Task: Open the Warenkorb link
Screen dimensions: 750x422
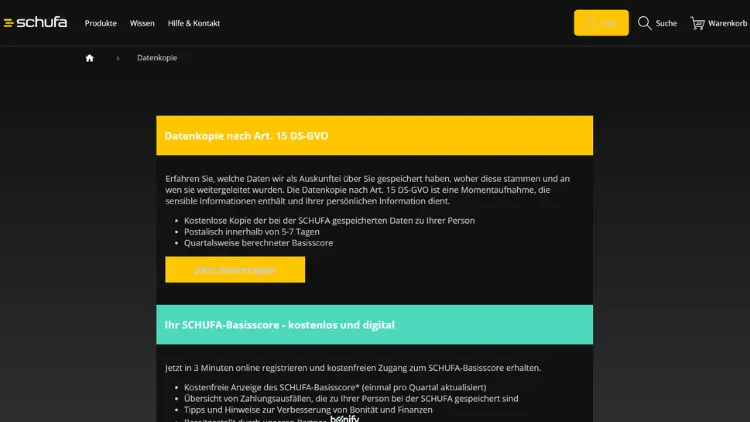Action: click(727, 23)
